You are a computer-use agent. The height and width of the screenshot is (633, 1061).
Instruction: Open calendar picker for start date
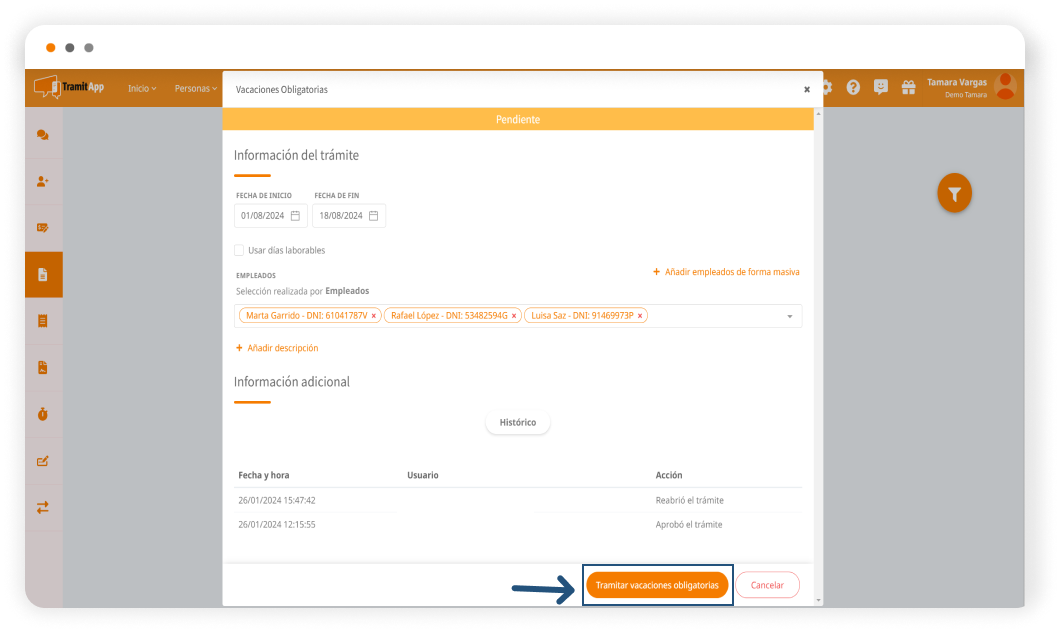pos(295,216)
